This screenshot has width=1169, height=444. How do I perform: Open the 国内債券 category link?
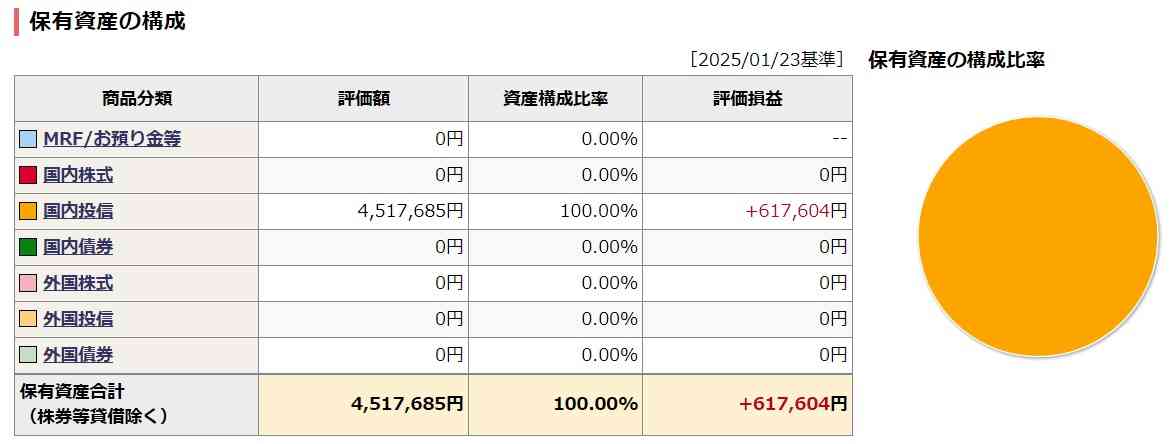pos(78,247)
